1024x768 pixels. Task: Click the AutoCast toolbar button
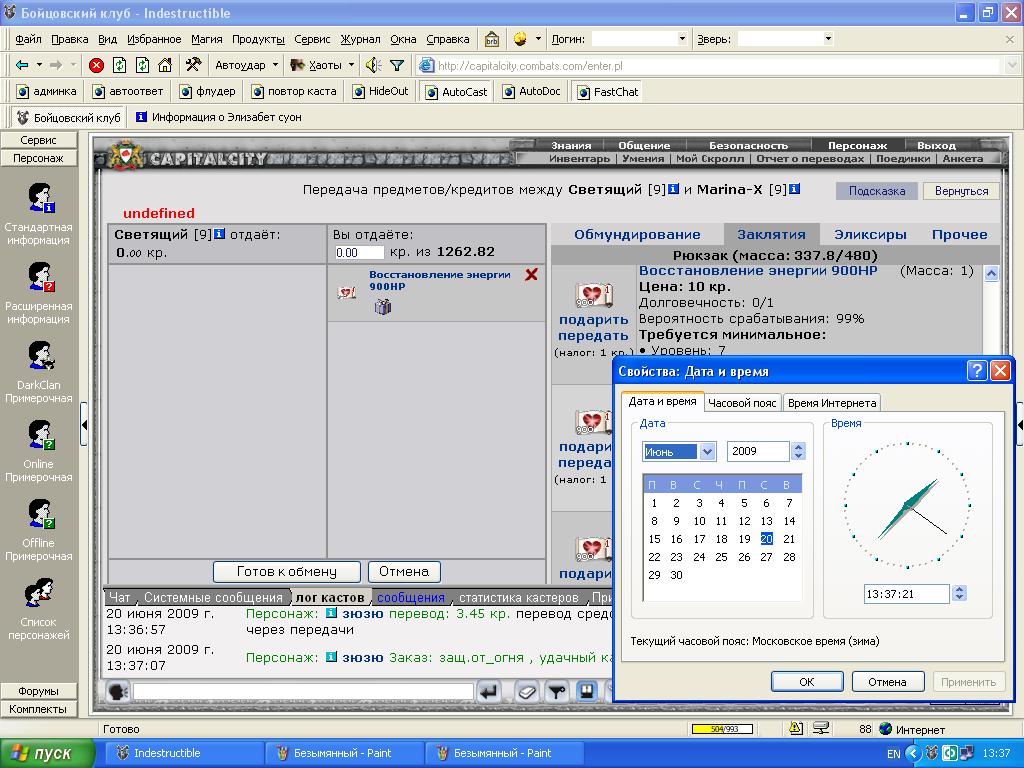456,92
